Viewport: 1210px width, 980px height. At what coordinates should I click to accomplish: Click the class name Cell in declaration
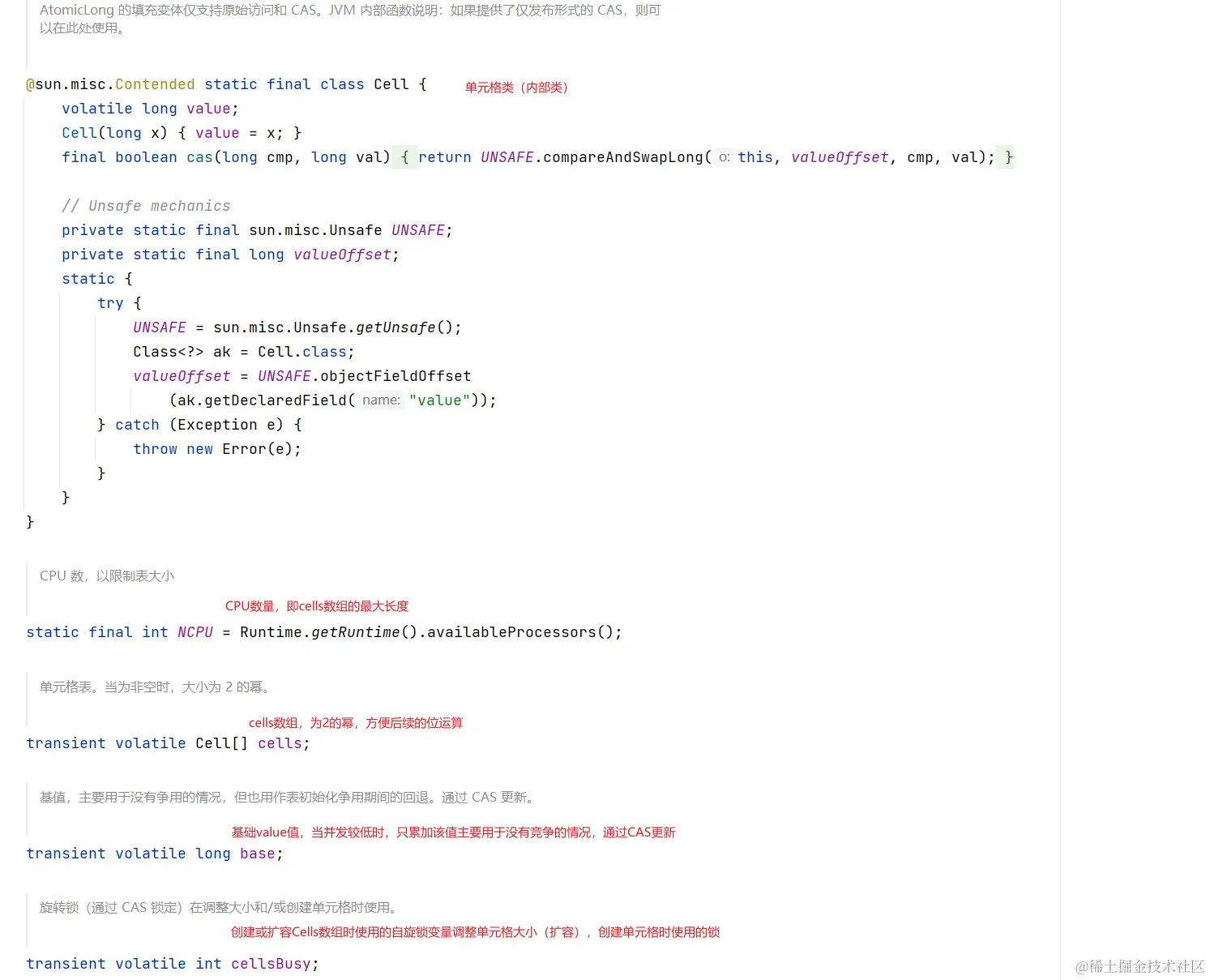tap(391, 84)
